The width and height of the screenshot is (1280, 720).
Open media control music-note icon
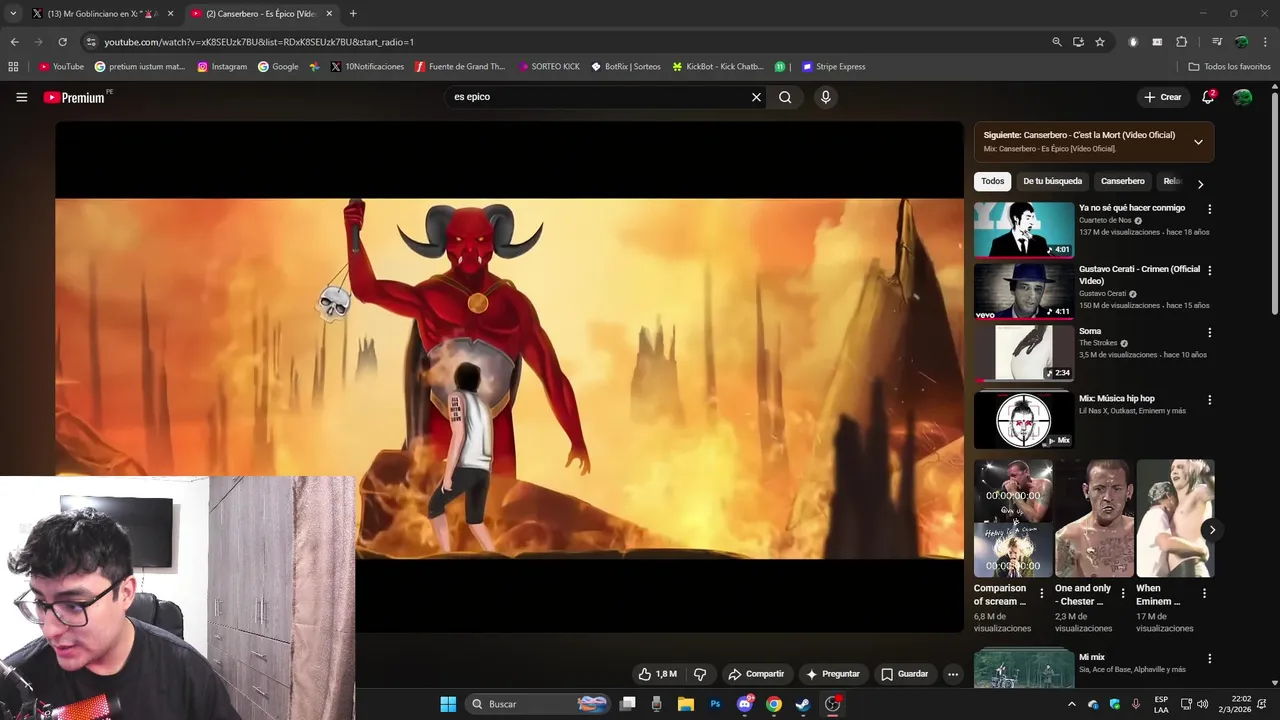point(1216,42)
